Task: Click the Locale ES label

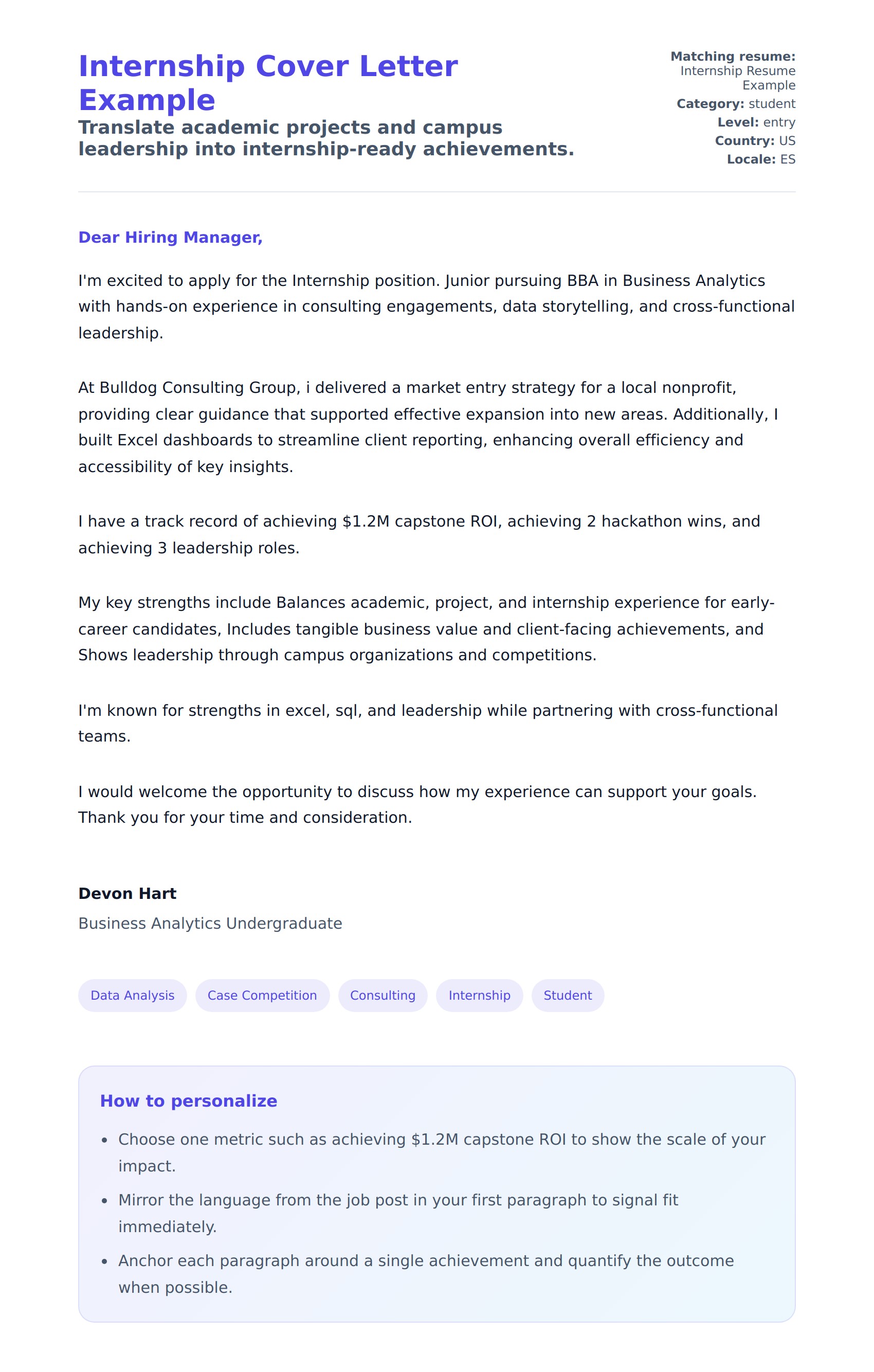Action: click(x=760, y=159)
